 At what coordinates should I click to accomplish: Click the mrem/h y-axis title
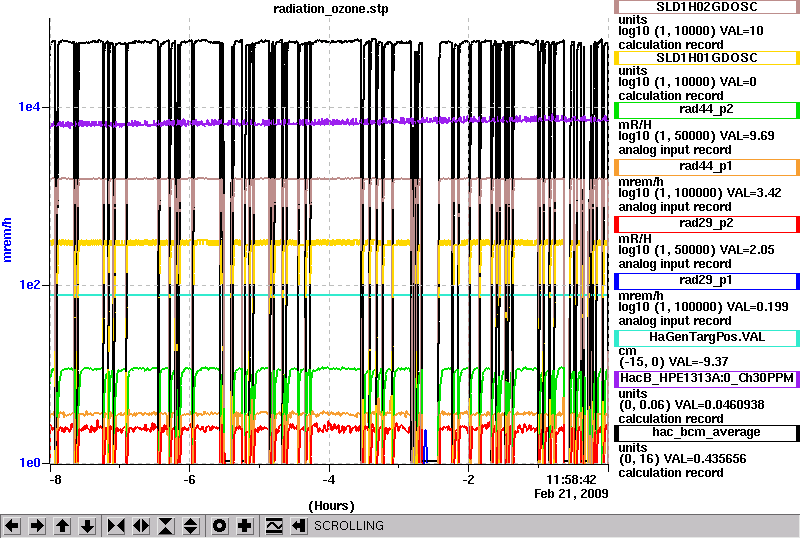click(7, 240)
